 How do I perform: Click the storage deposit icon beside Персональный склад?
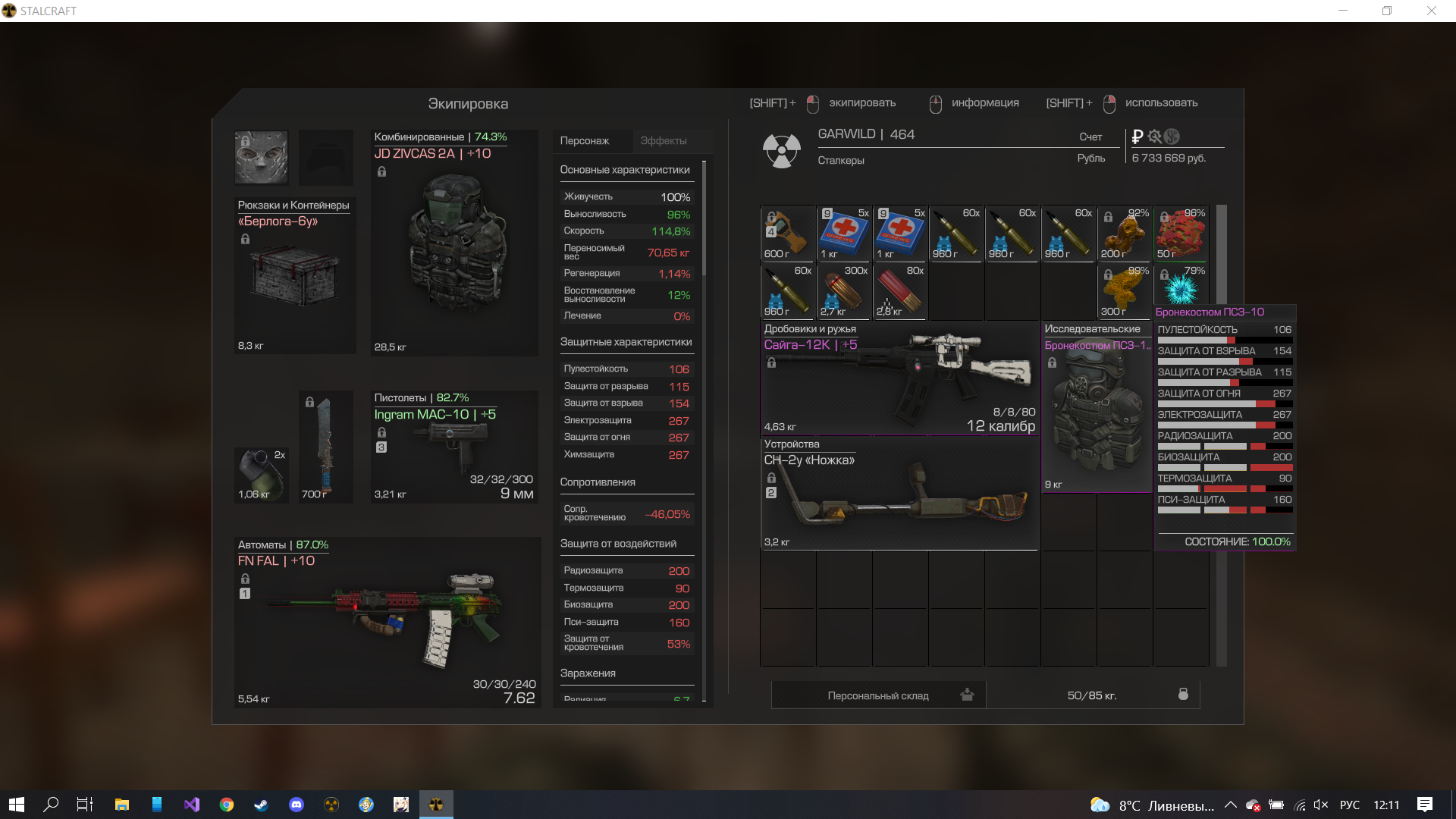[x=967, y=695]
